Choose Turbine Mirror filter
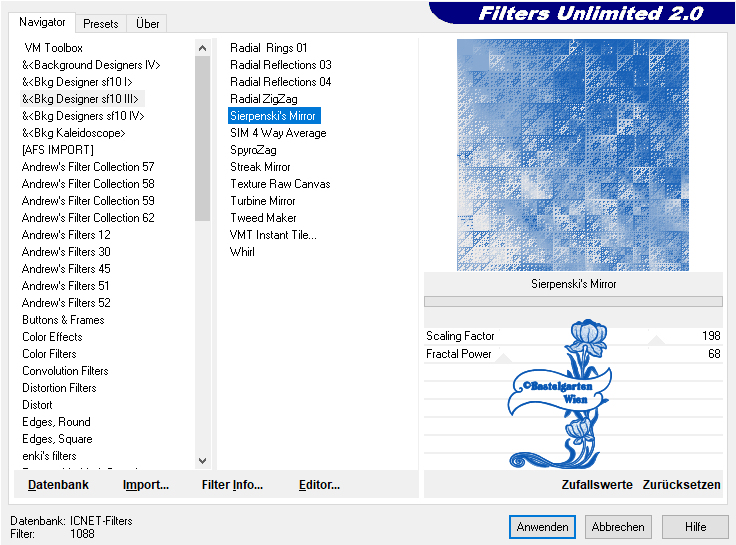Screen dimensions: 736x545 pos(262,200)
